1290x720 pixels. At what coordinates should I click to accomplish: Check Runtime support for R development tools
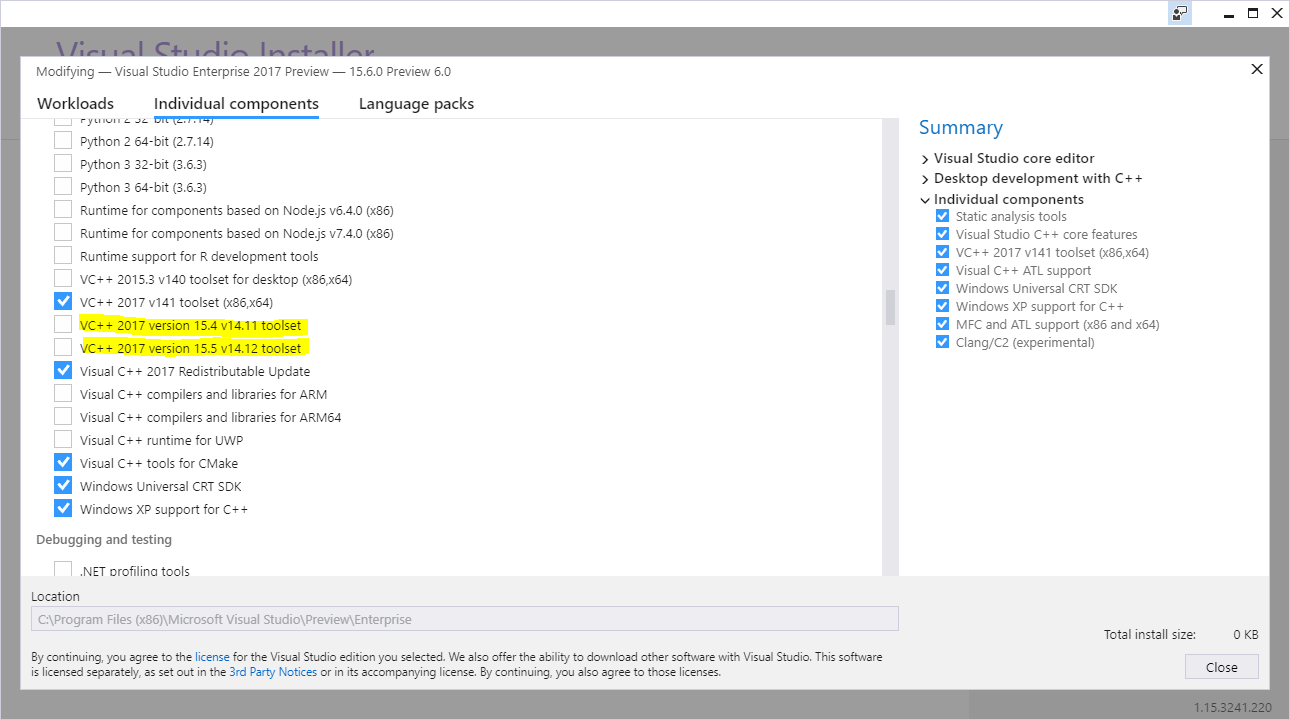tap(63, 256)
